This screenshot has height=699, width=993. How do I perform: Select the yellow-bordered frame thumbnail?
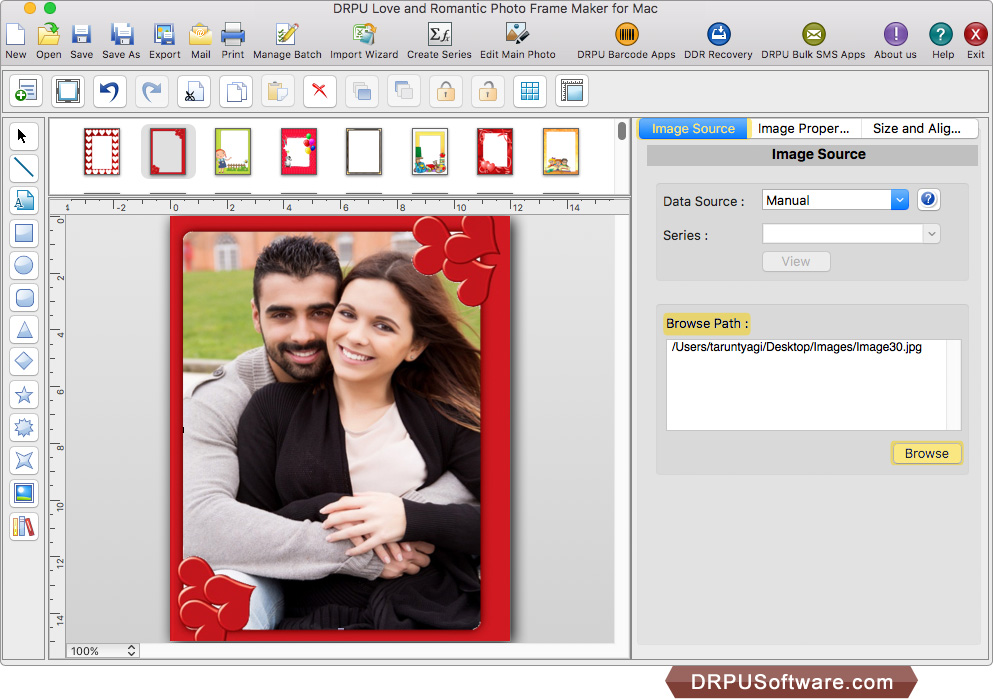pyautogui.click(x=430, y=152)
